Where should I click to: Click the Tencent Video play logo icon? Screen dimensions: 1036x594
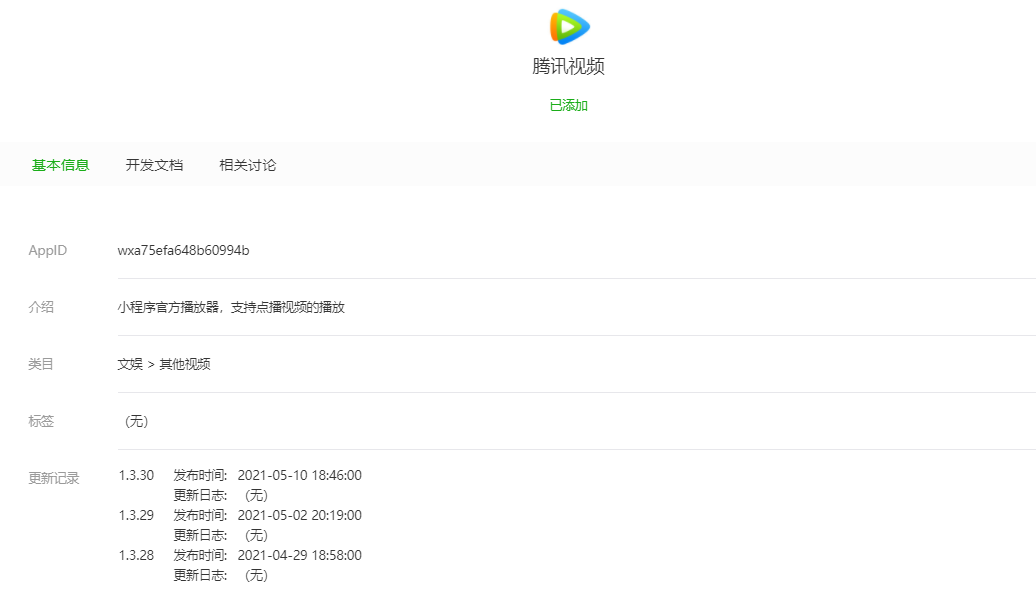(570, 27)
